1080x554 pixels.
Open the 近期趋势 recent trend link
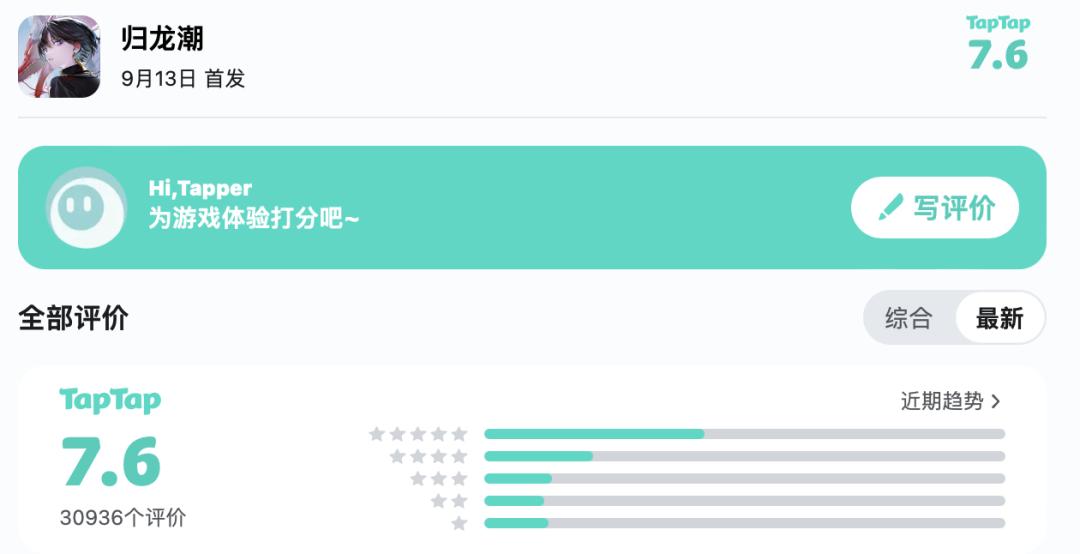(951, 401)
